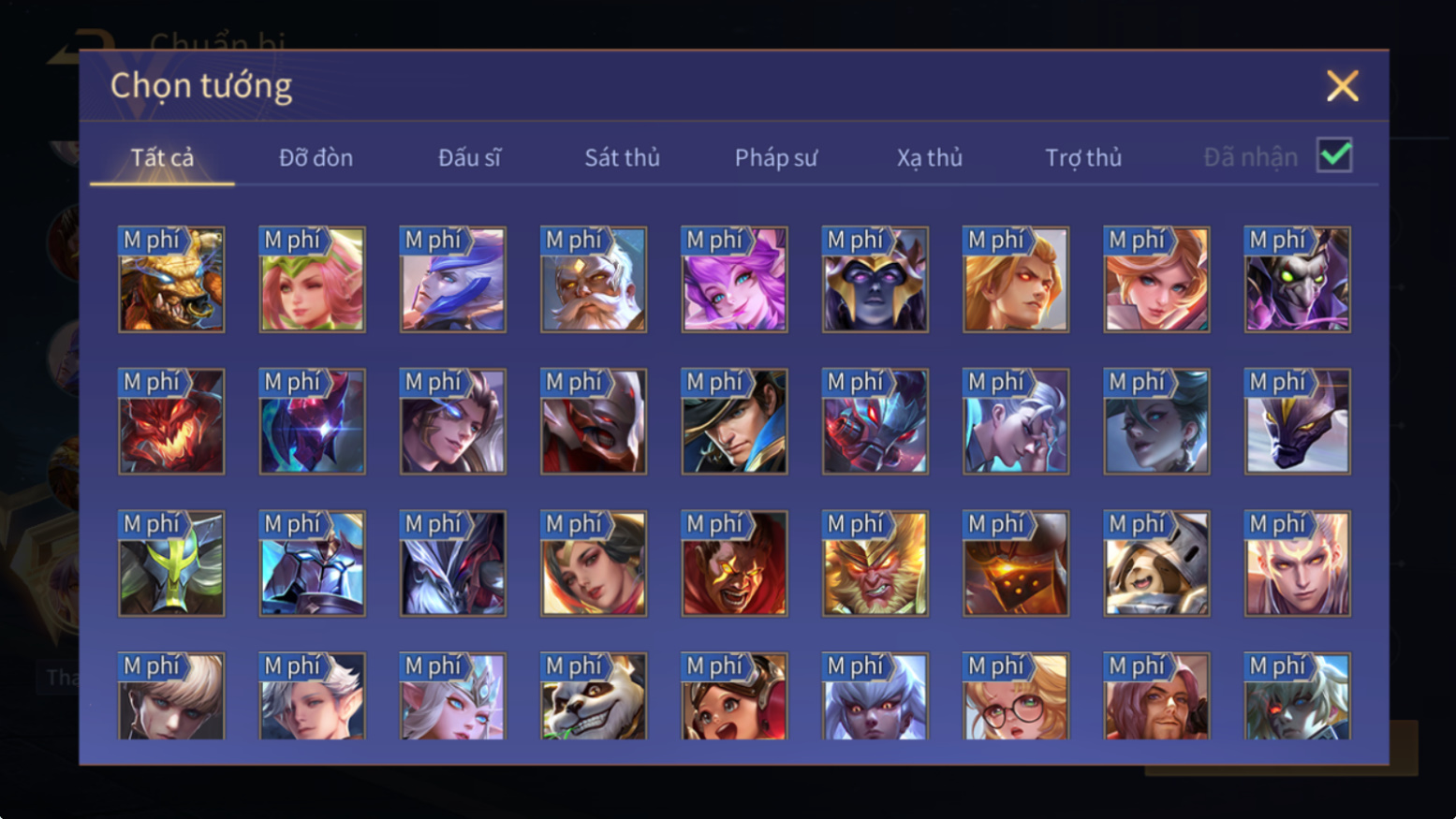Screen dimensions: 1456x819
Task: Pick the pink-haired girl with green crown
Action: click(312, 279)
